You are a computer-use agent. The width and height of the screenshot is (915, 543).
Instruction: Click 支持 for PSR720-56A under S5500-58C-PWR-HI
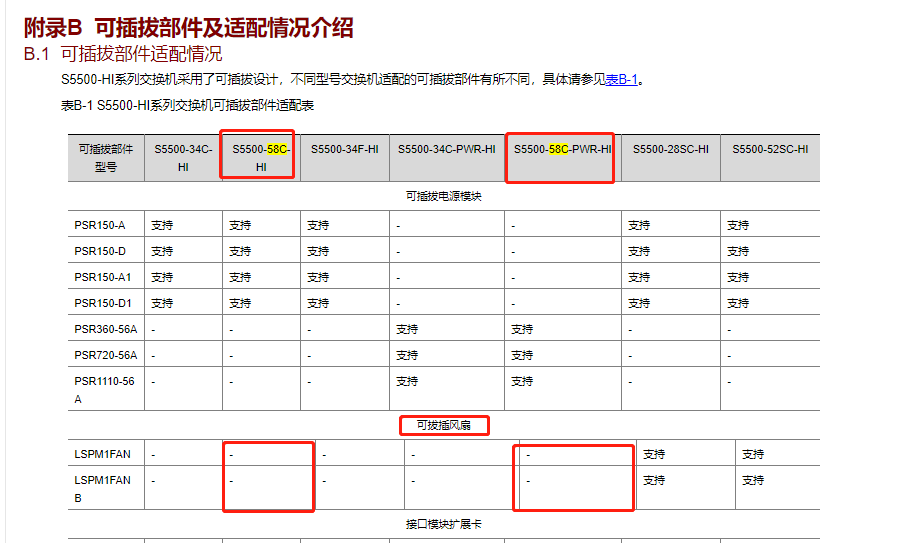[x=522, y=355]
